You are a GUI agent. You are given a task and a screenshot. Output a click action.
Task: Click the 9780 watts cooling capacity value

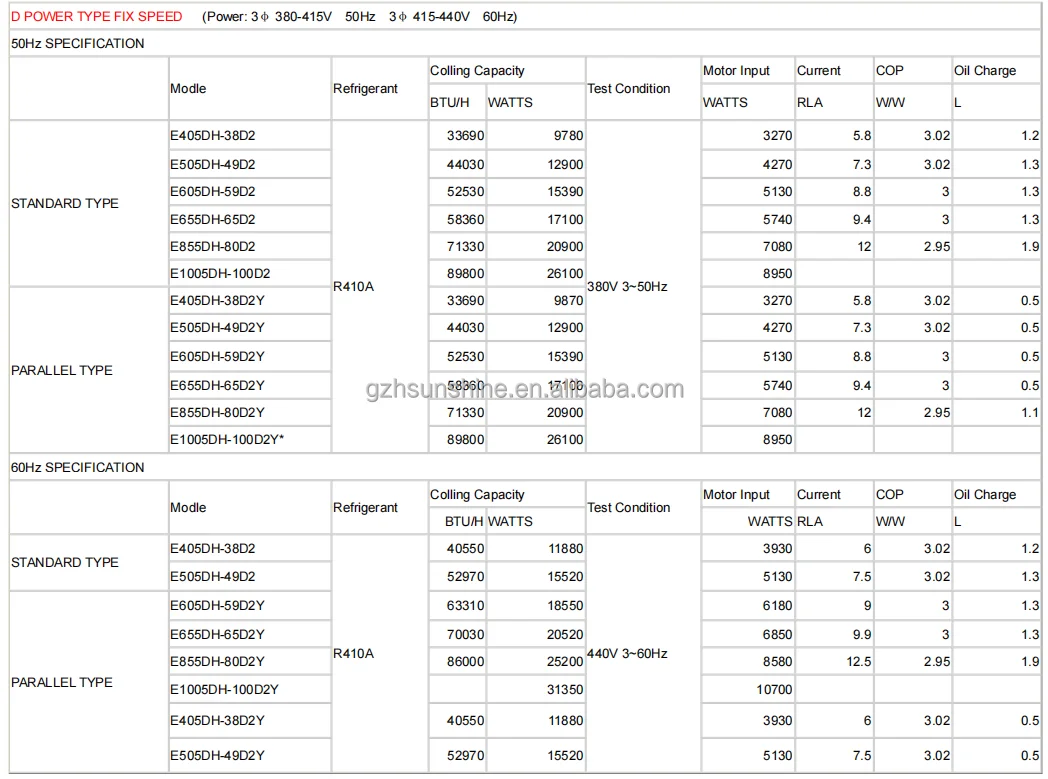(x=565, y=136)
